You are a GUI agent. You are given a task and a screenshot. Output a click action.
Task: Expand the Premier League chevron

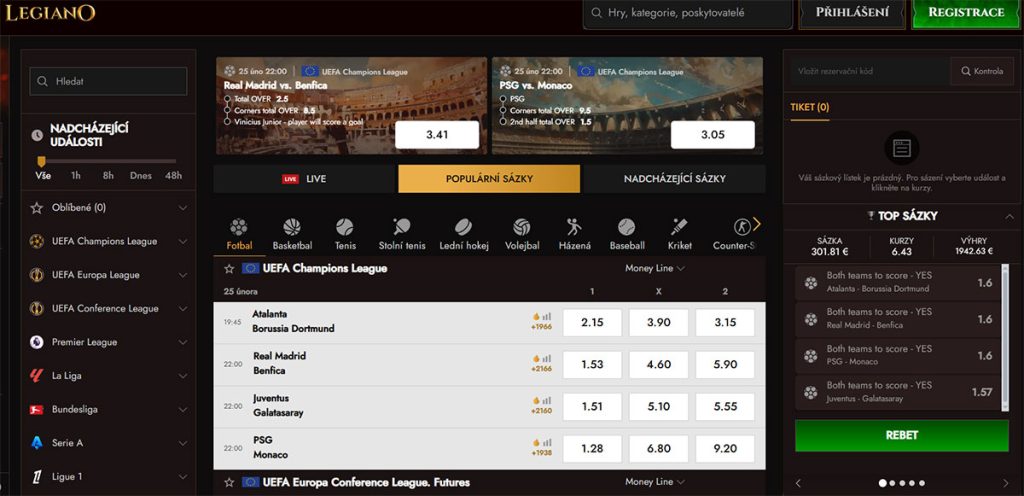pos(183,343)
